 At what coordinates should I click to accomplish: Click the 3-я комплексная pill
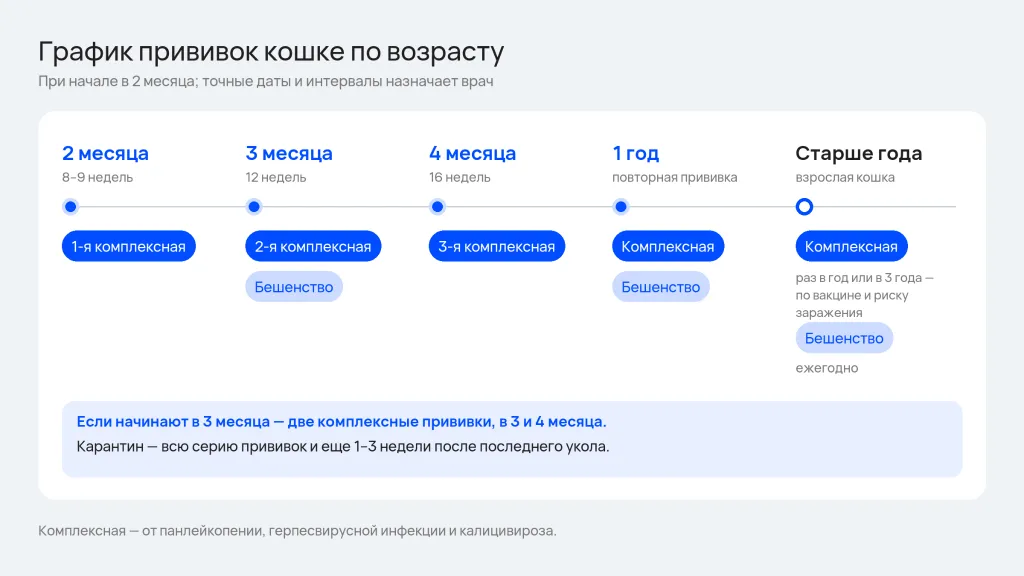(x=496, y=246)
